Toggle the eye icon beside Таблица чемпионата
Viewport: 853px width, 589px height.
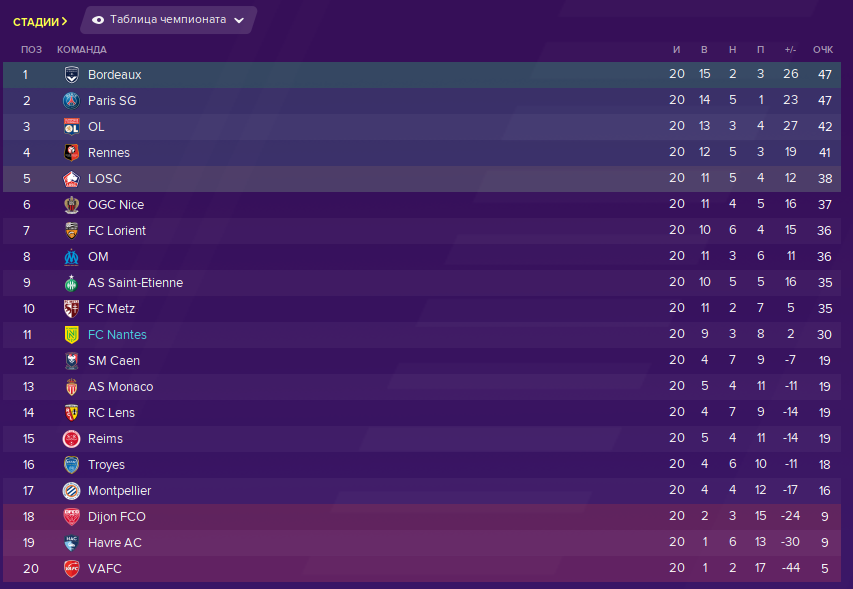(x=98, y=20)
